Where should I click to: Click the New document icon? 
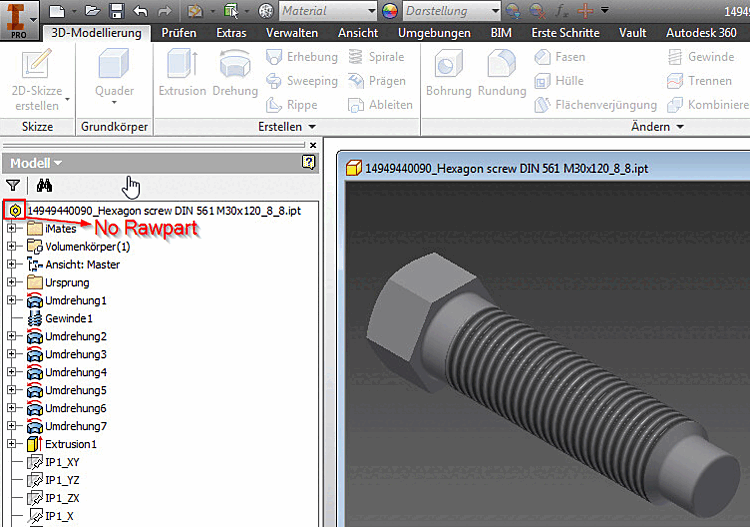57,11
